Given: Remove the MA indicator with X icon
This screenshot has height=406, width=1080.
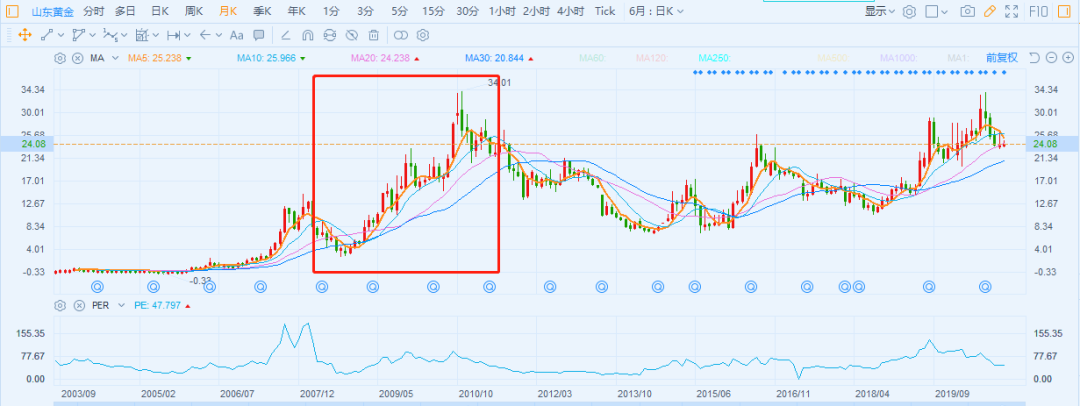Looking at the screenshot, I should point(78,58).
